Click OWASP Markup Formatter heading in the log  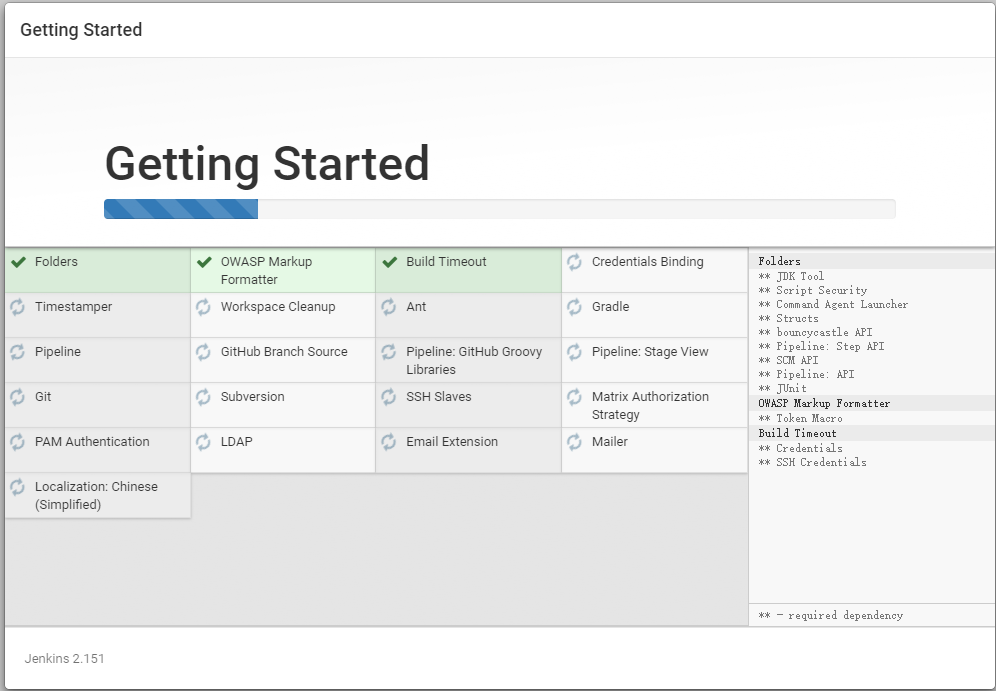click(824, 403)
